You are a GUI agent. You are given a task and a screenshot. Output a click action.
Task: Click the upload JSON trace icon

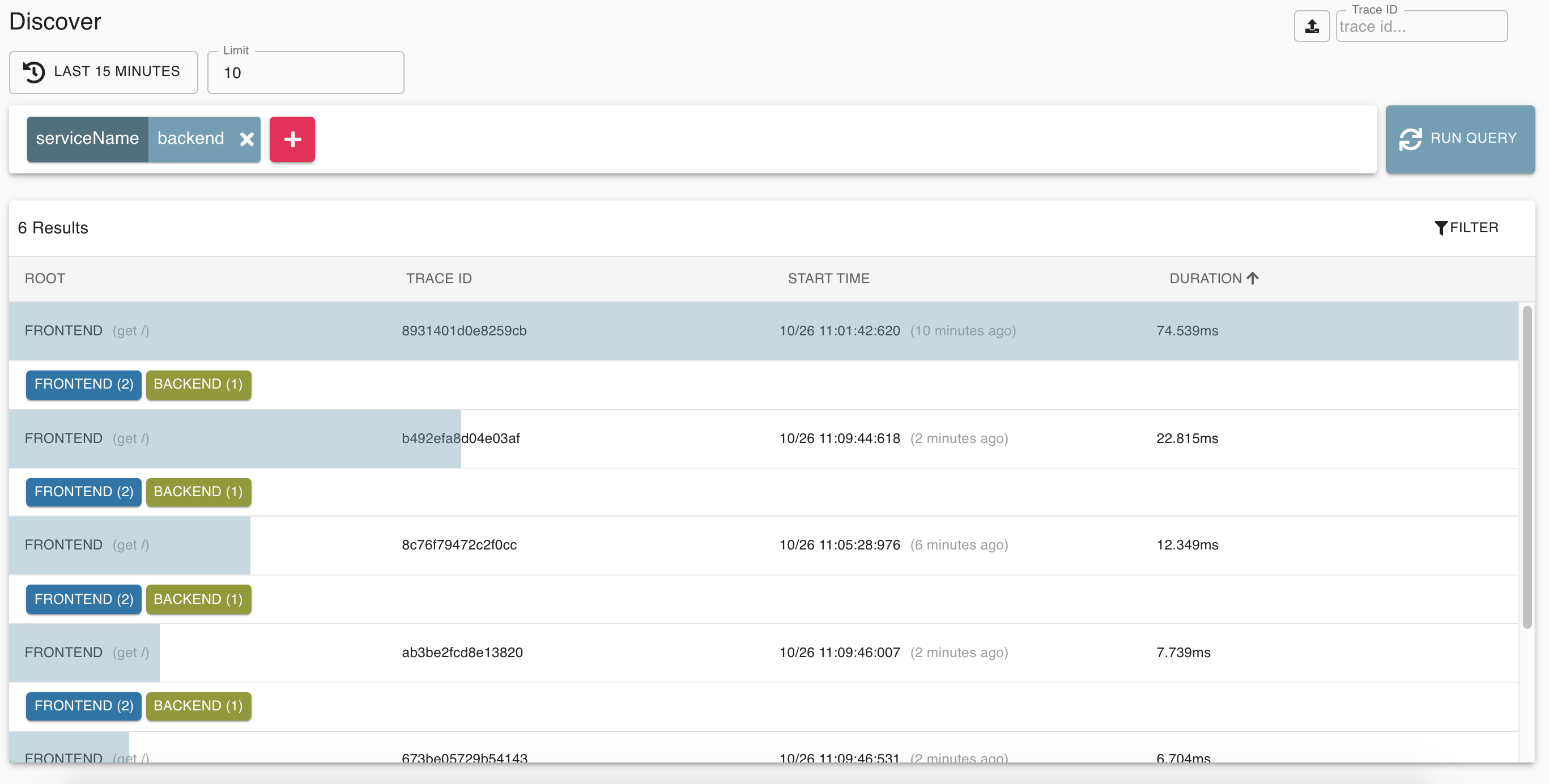[1312, 27]
